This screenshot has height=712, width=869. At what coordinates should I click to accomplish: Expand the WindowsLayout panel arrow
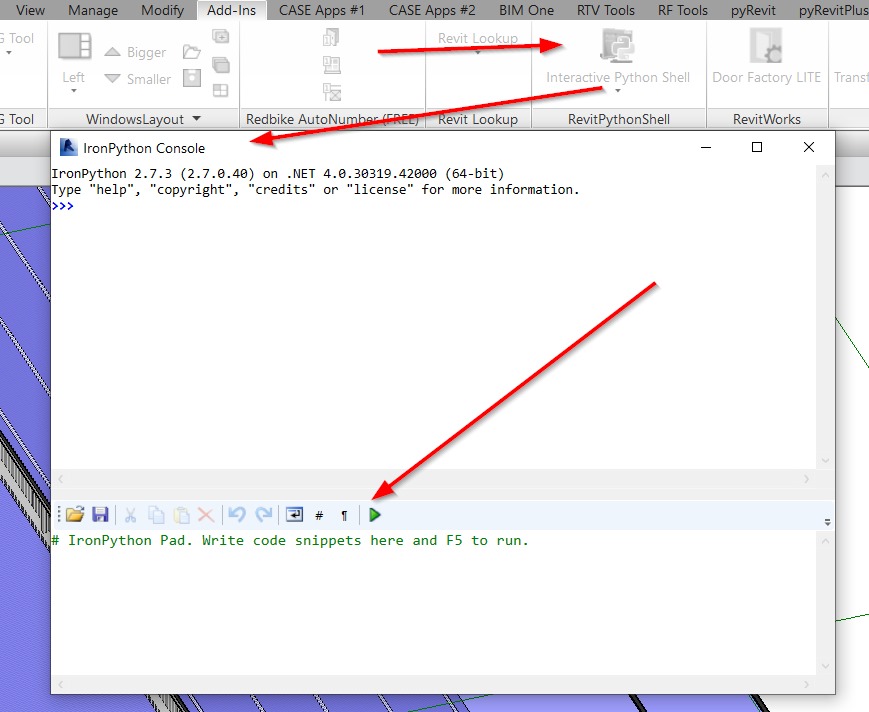coord(197,119)
